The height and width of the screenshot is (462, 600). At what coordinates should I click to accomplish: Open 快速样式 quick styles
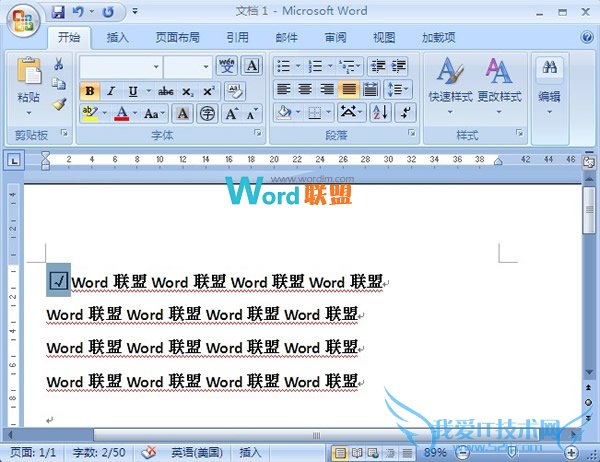[450, 86]
